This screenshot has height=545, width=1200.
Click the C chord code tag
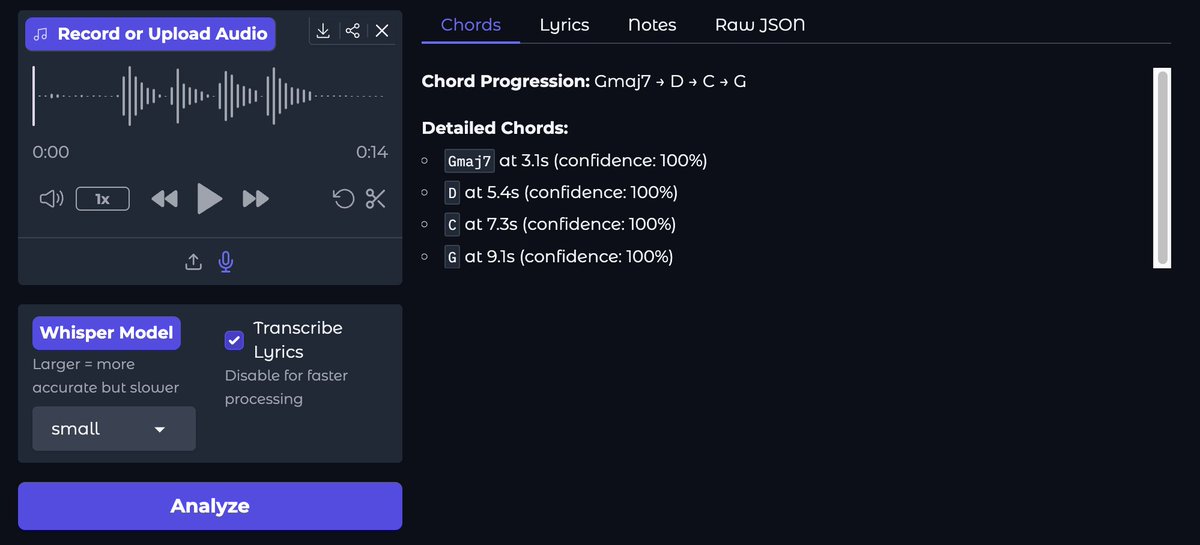pos(452,225)
